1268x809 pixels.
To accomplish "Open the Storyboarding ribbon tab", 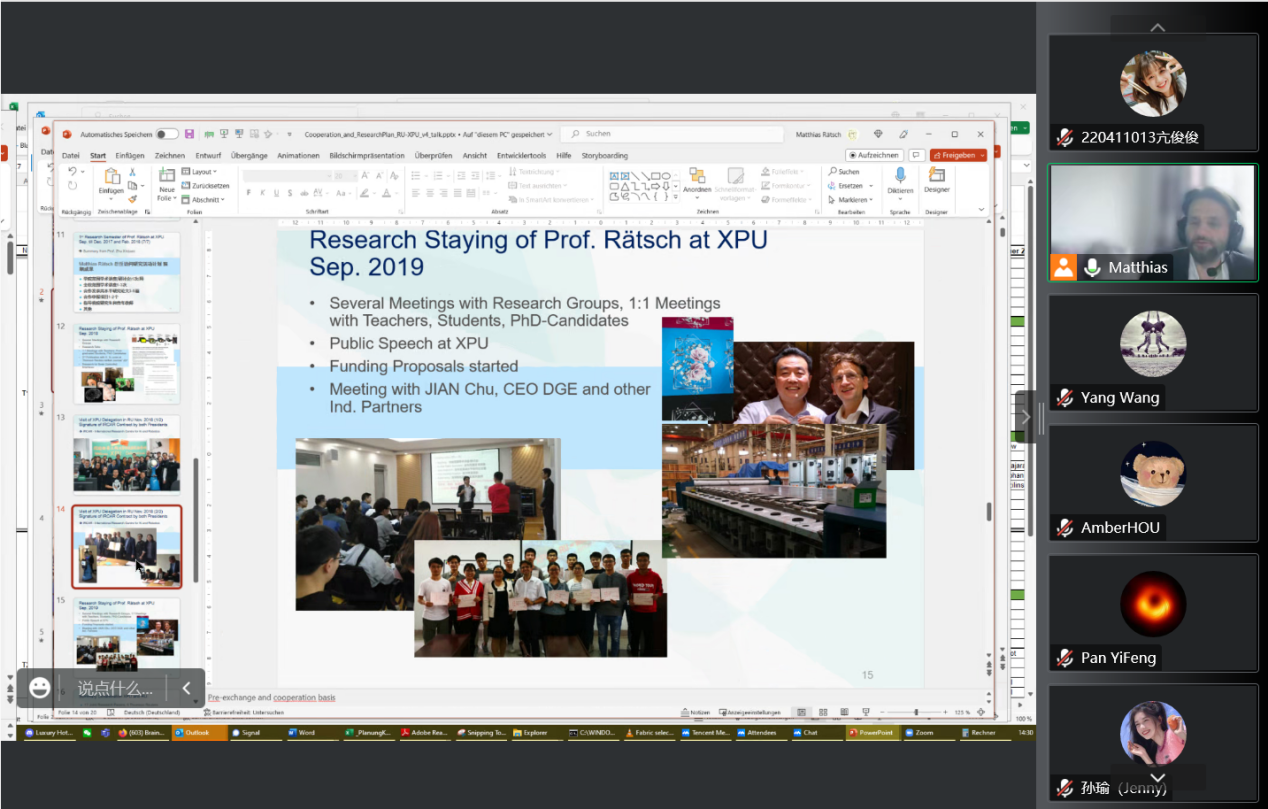I will pyautogui.click(x=605, y=156).
